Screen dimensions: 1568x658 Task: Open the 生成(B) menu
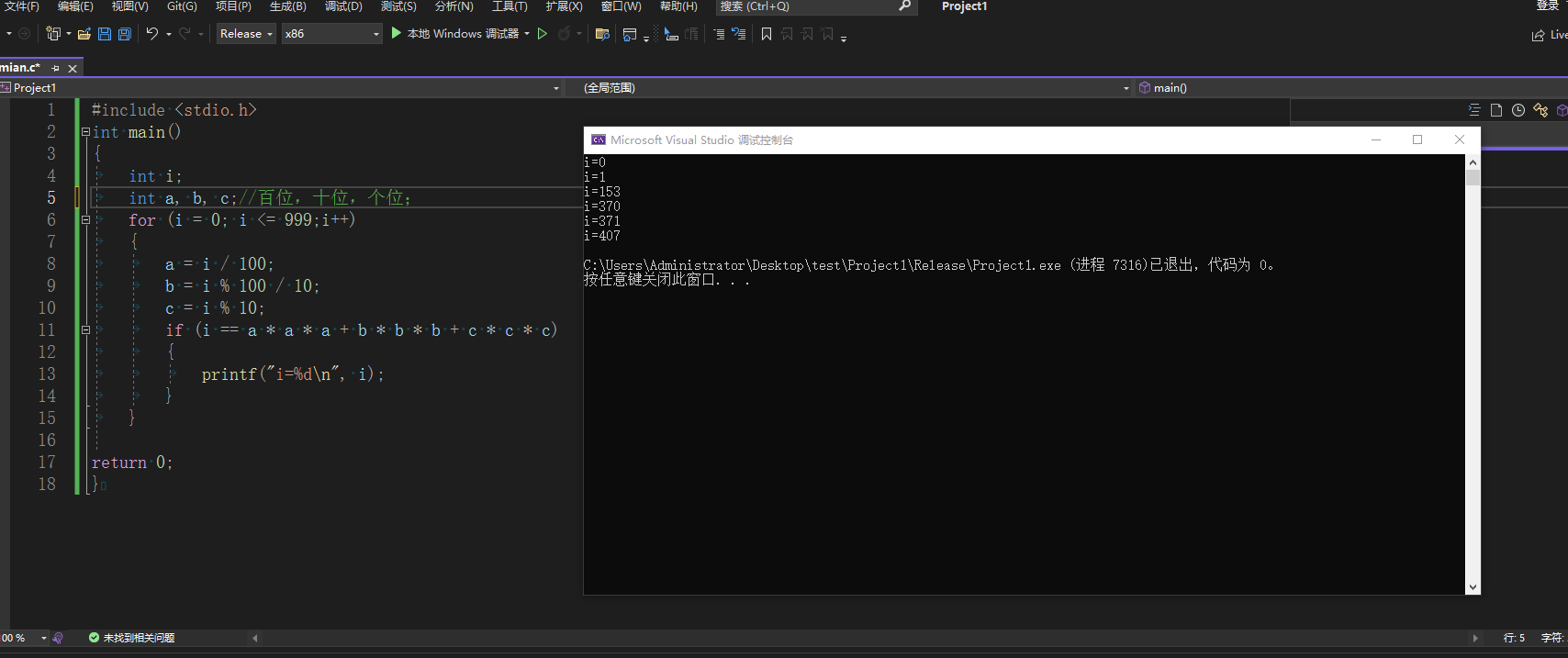[288, 6]
